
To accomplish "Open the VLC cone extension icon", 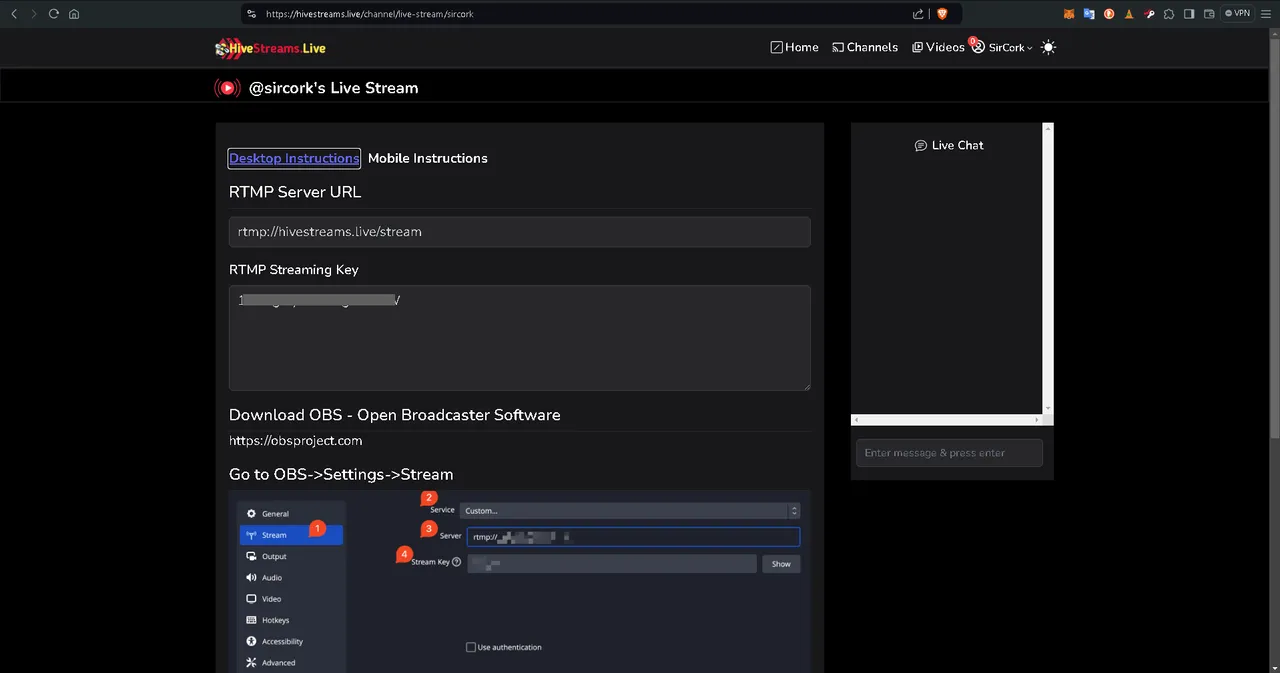I will (1129, 14).
